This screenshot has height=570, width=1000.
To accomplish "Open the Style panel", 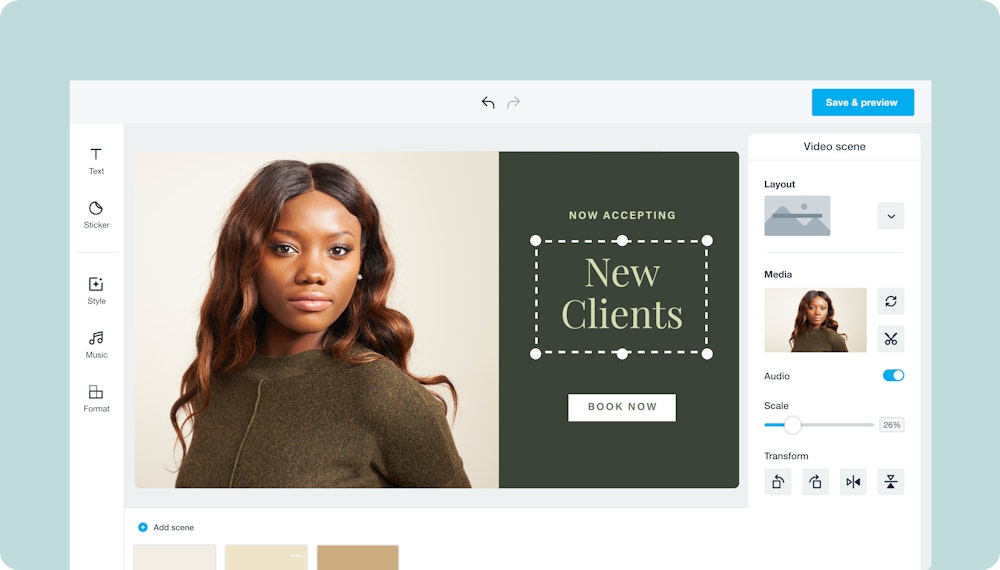I will (x=96, y=290).
